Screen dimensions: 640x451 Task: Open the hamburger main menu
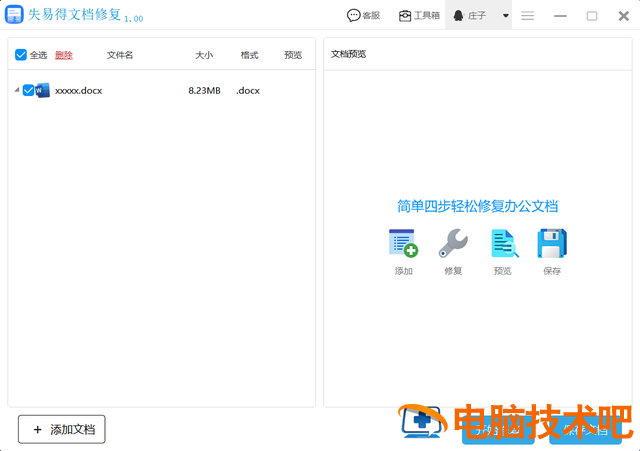point(527,16)
